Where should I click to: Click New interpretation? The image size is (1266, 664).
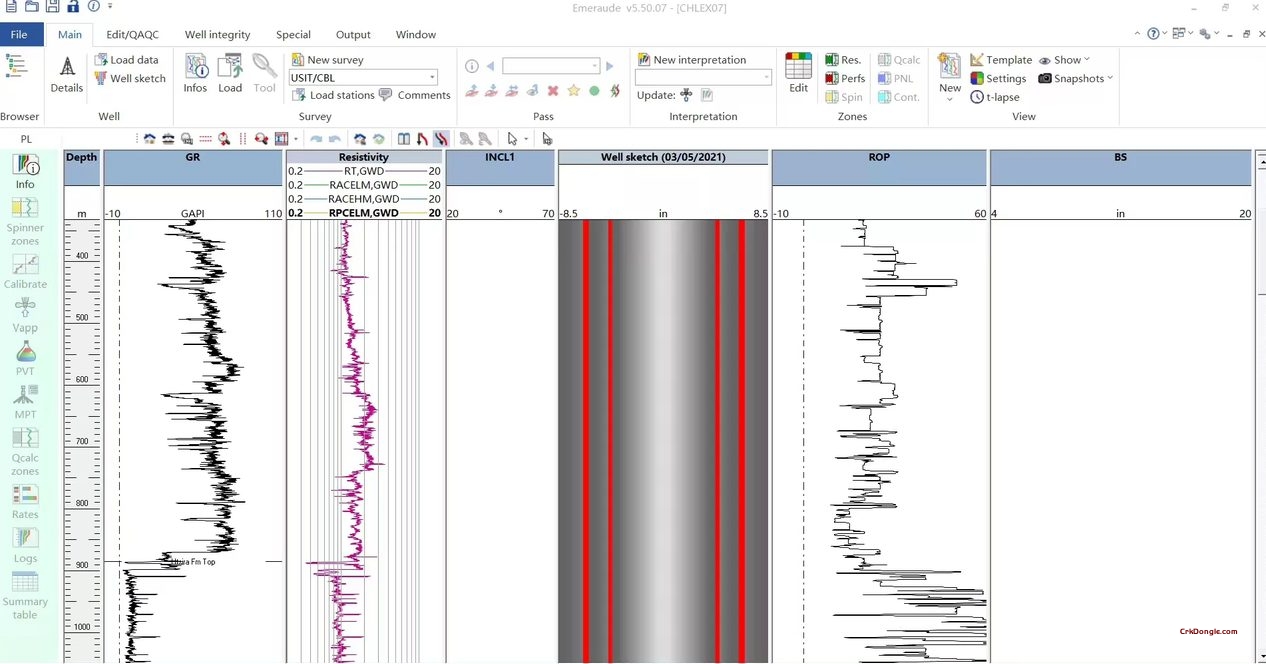692,60
